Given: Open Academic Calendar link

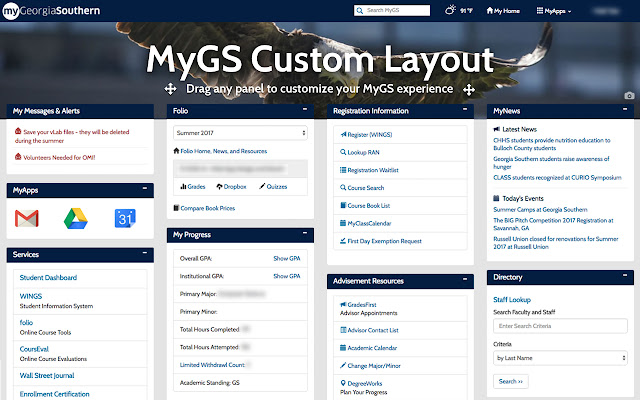Looking at the screenshot, I should pos(369,348).
